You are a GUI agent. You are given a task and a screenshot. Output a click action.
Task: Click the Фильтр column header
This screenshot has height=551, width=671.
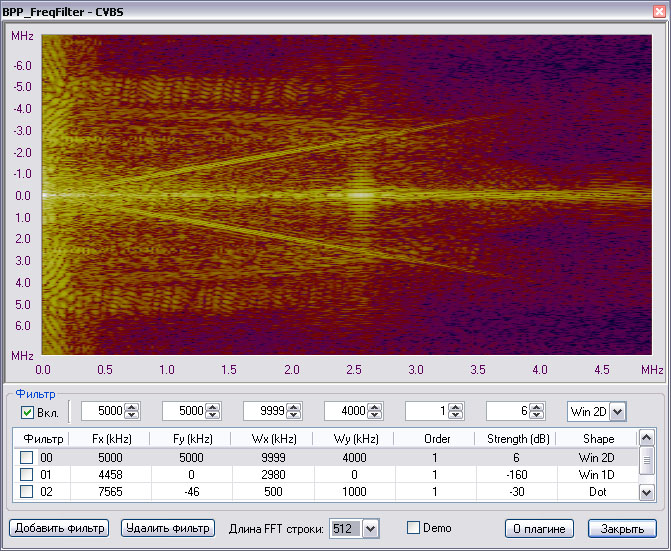tap(42, 438)
